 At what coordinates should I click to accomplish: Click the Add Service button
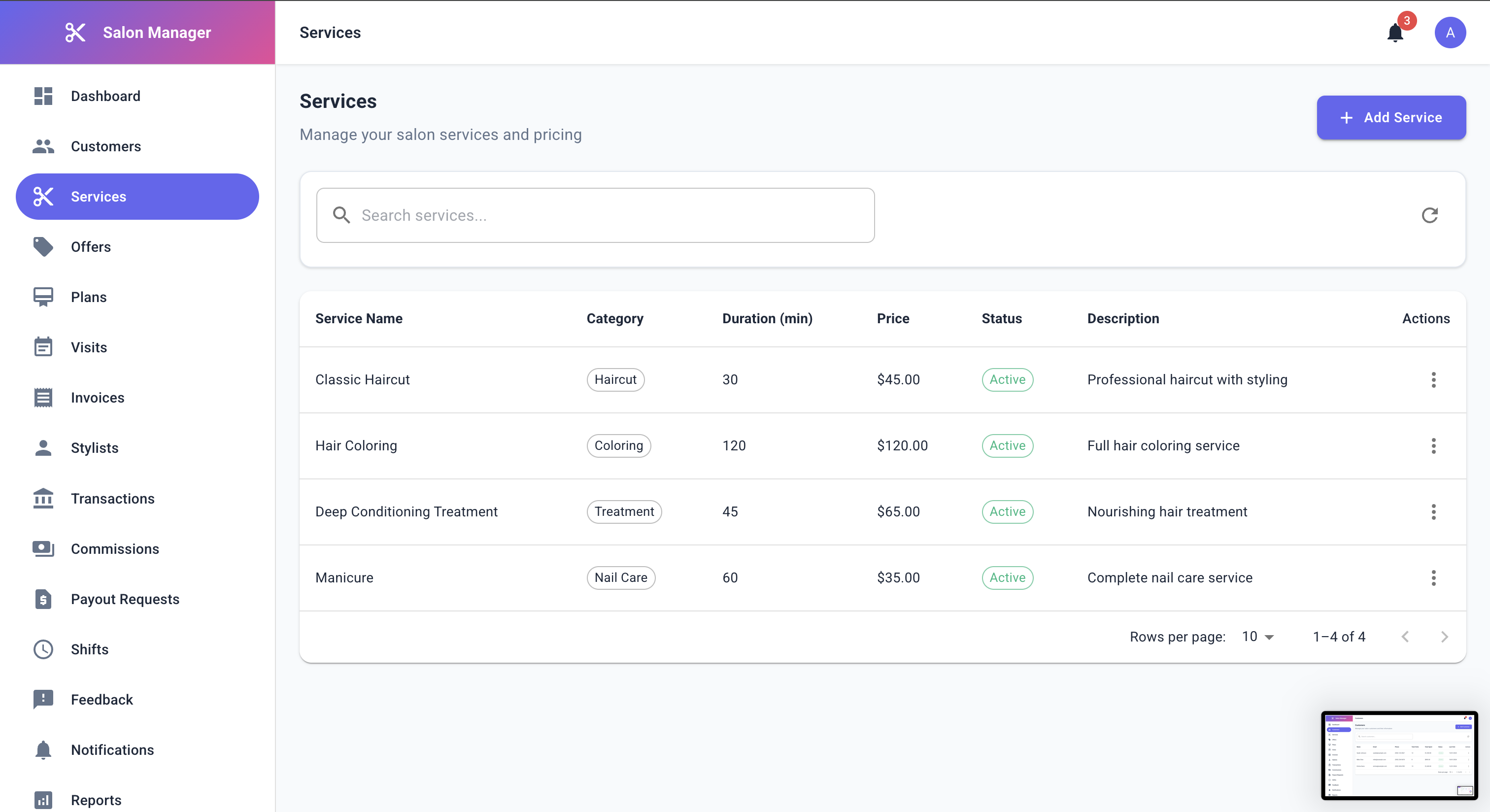click(1390, 117)
